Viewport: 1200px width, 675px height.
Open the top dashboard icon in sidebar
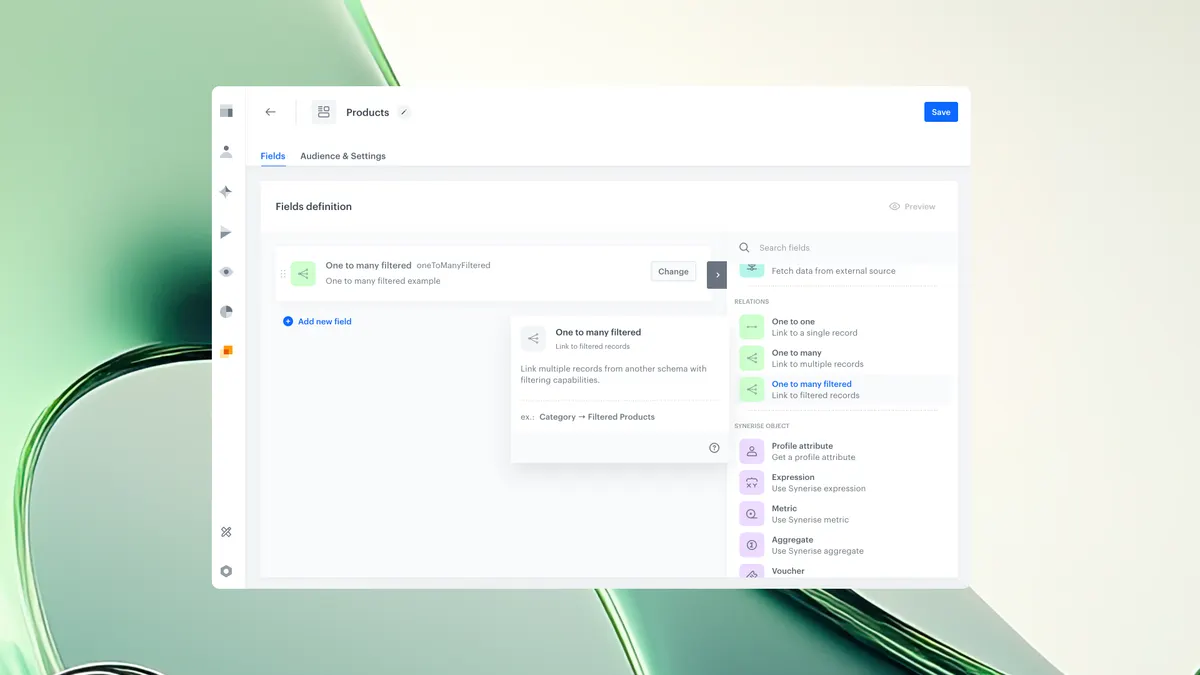(x=226, y=111)
